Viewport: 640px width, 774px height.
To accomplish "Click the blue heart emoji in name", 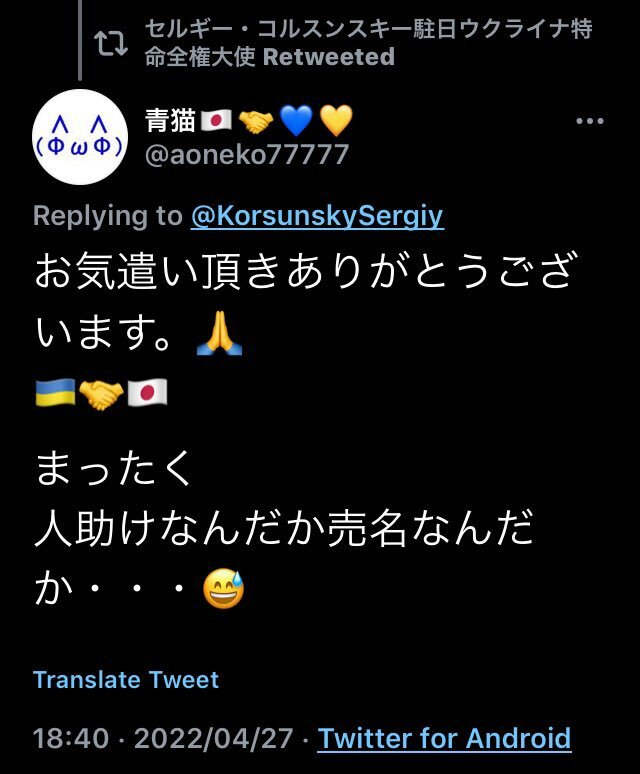I will coord(296,121).
